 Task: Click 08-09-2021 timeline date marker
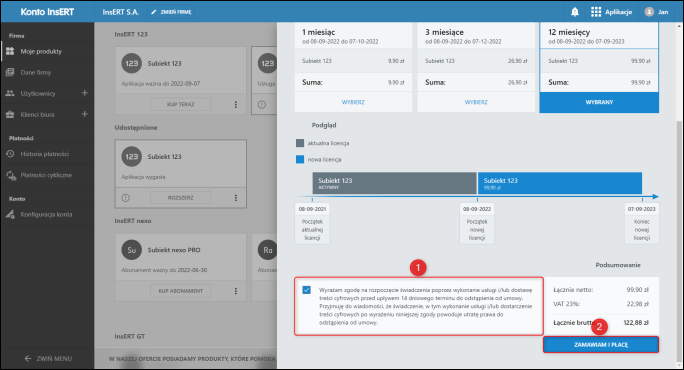[312, 209]
